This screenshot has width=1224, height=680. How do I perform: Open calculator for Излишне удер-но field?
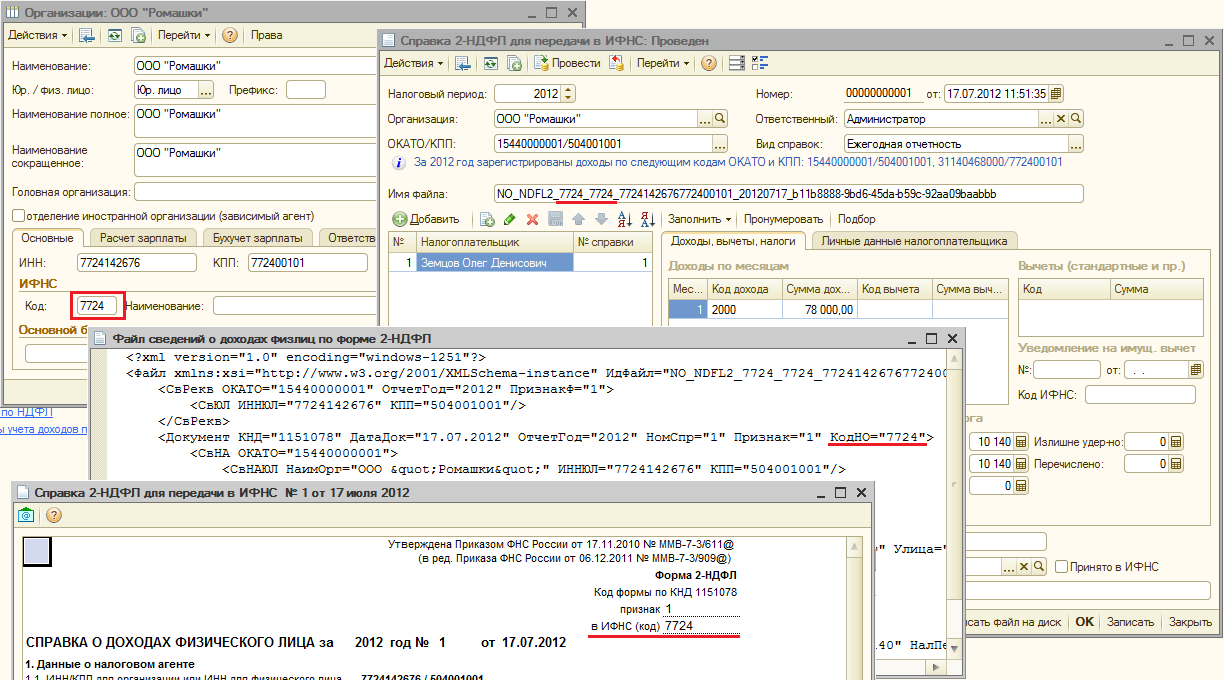1176,442
